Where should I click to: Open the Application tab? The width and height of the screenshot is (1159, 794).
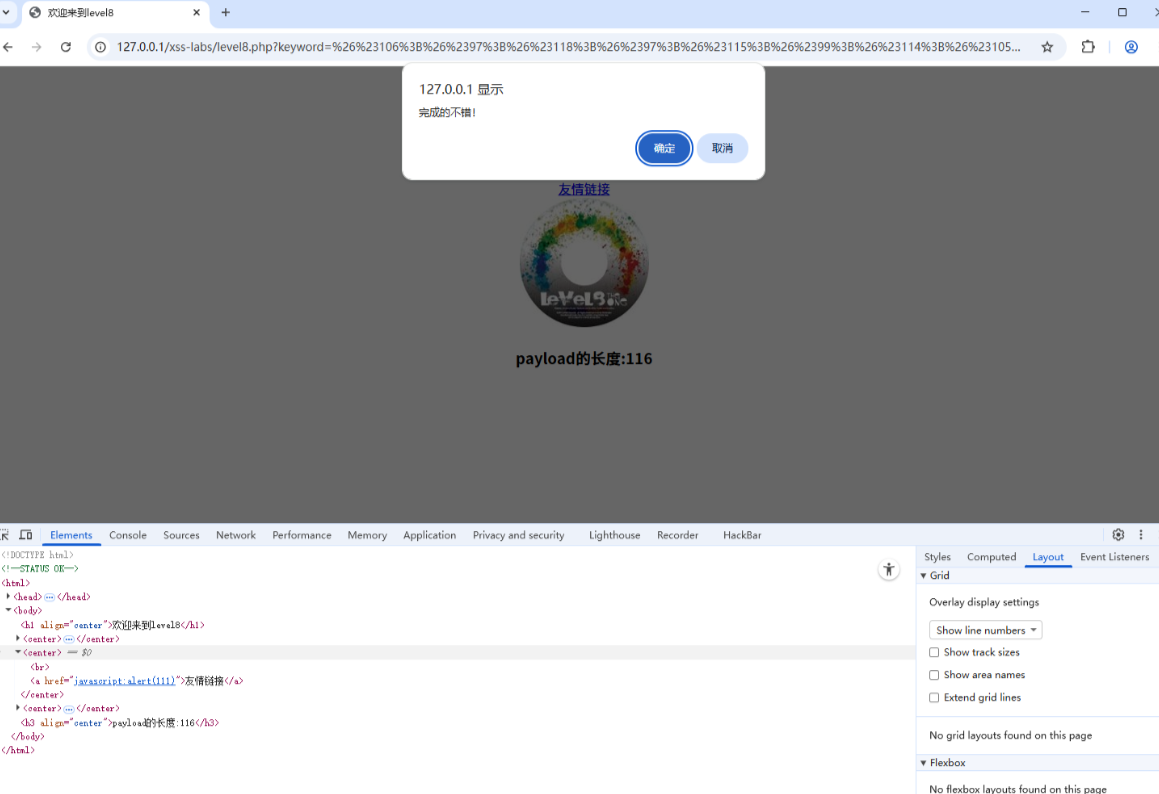click(x=429, y=535)
